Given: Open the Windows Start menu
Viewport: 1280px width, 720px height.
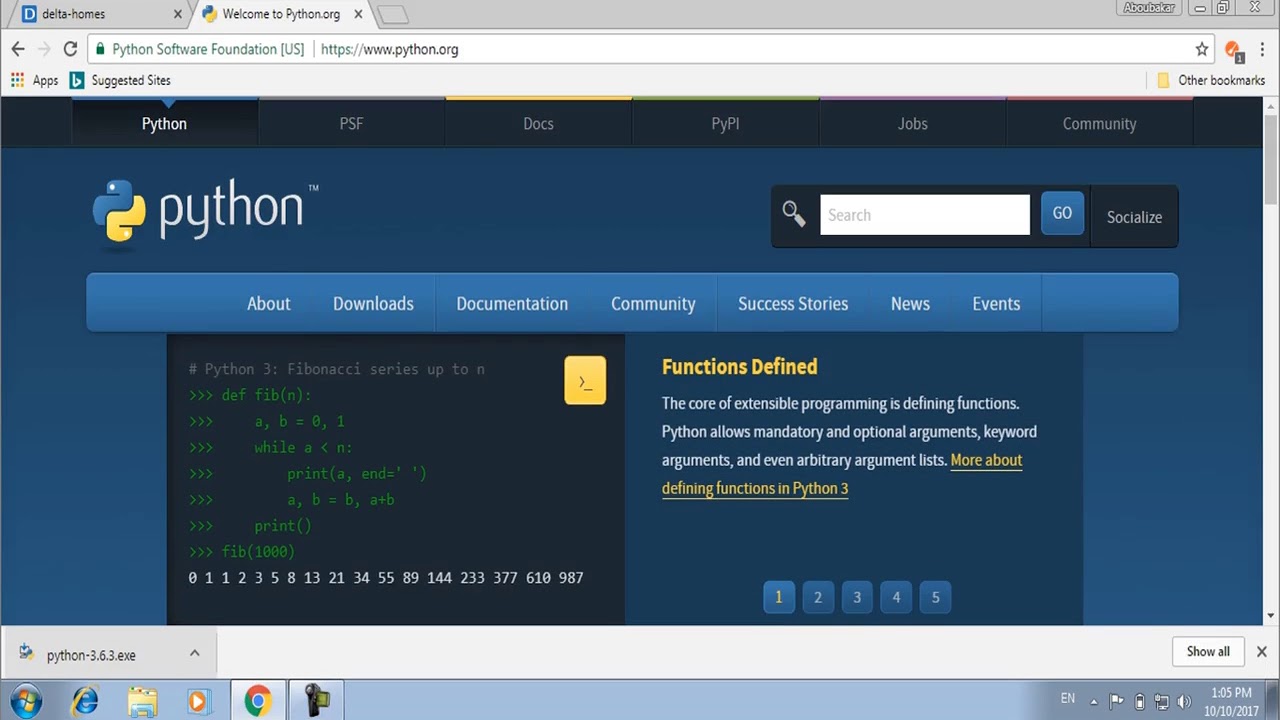Looking at the screenshot, I should coord(27,700).
